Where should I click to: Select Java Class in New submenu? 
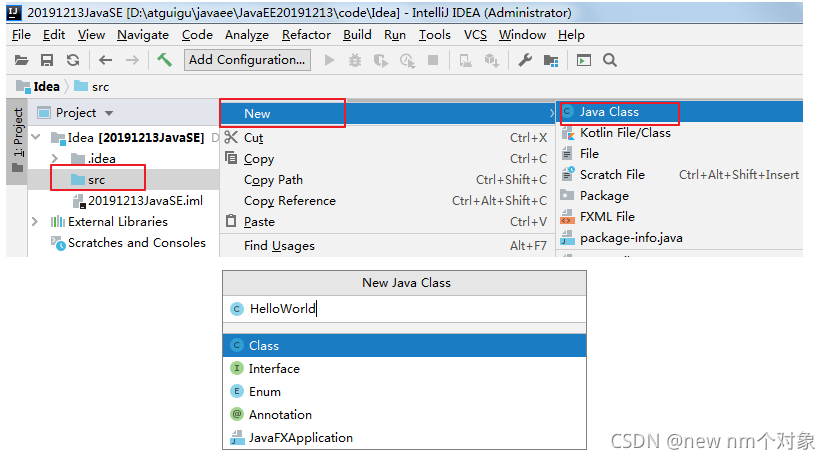[x=680, y=112]
